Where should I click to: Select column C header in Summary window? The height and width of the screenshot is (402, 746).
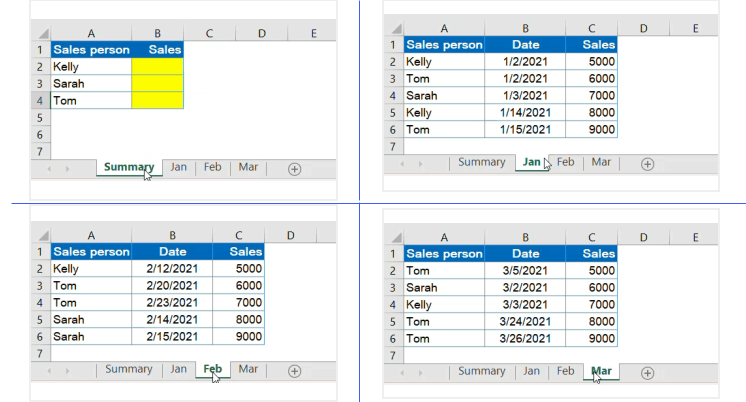pos(209,33)
